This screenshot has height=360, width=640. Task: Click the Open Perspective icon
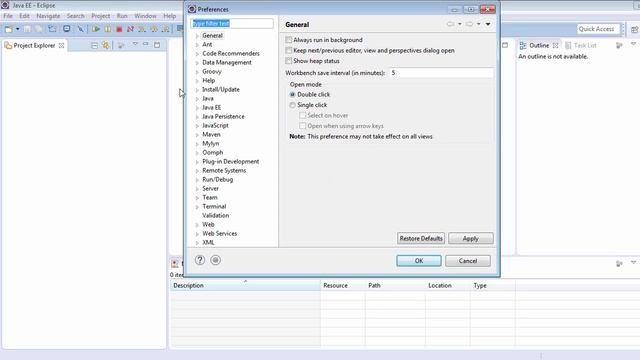click(635, 29)
